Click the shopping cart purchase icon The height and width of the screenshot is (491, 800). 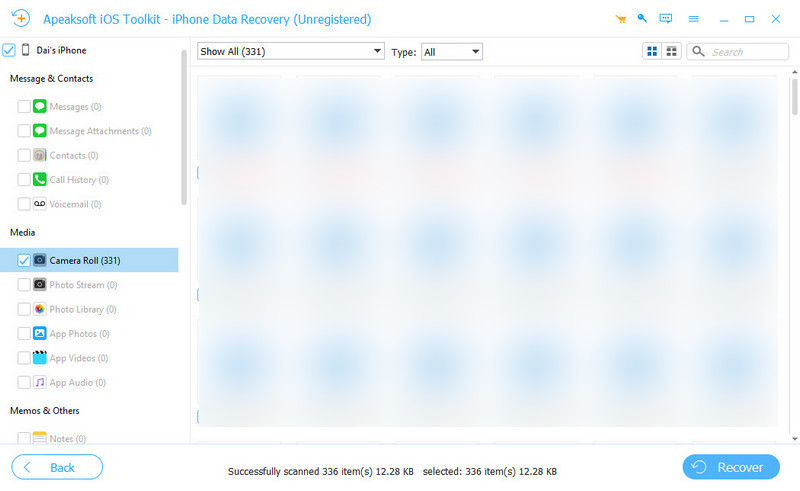pos(620,19)
